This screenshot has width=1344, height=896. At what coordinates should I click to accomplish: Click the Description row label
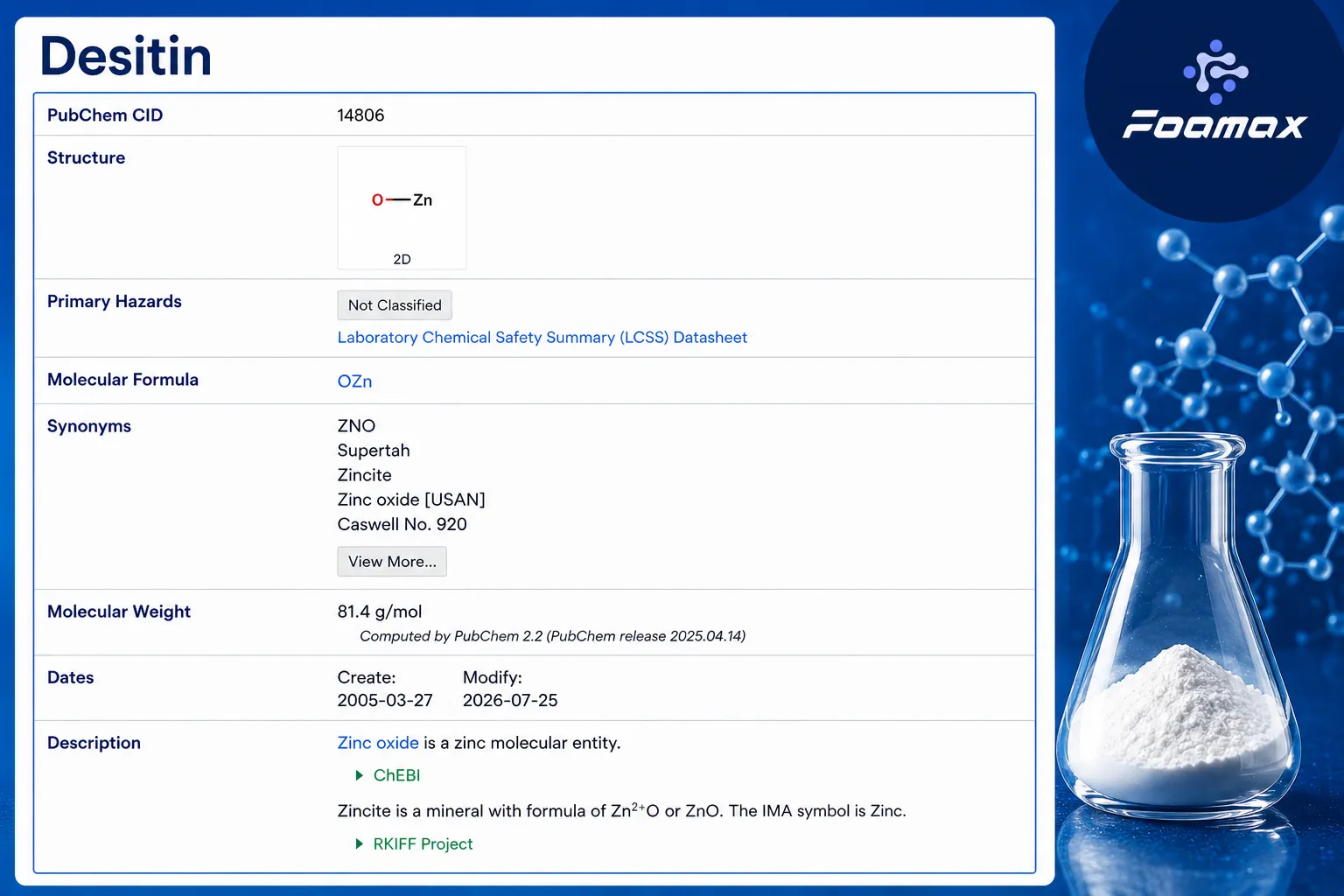[x=94, y=743]
